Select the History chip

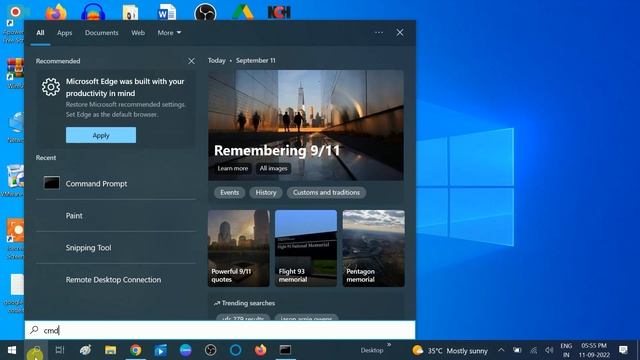pyautogui.click(x=266, y=193)
